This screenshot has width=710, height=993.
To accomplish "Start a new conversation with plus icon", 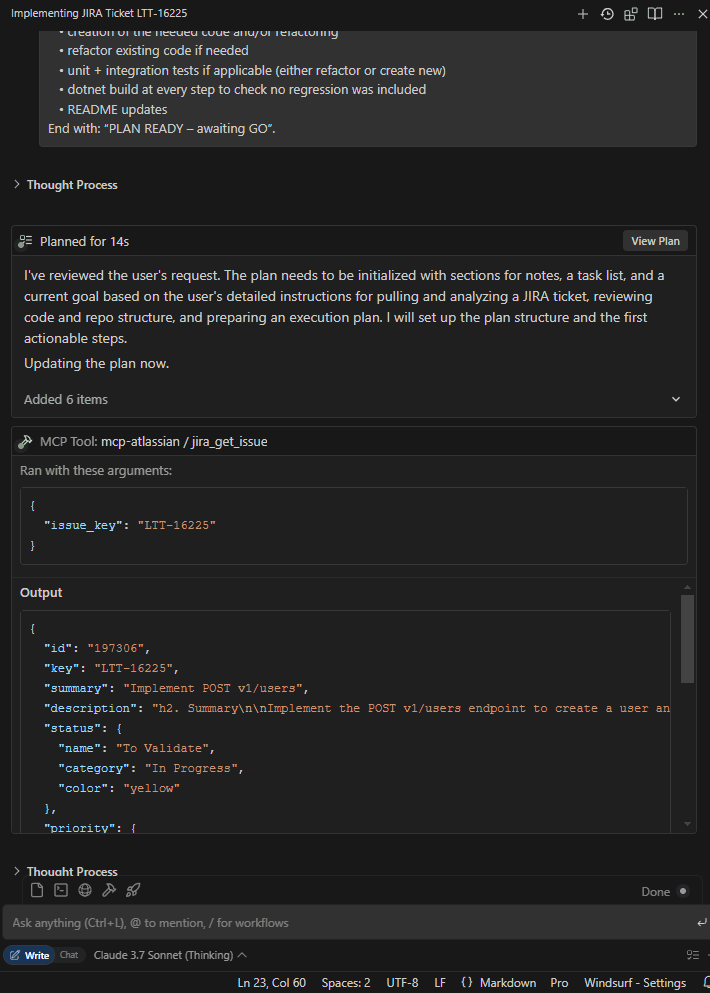I will [x=583, y=14].
